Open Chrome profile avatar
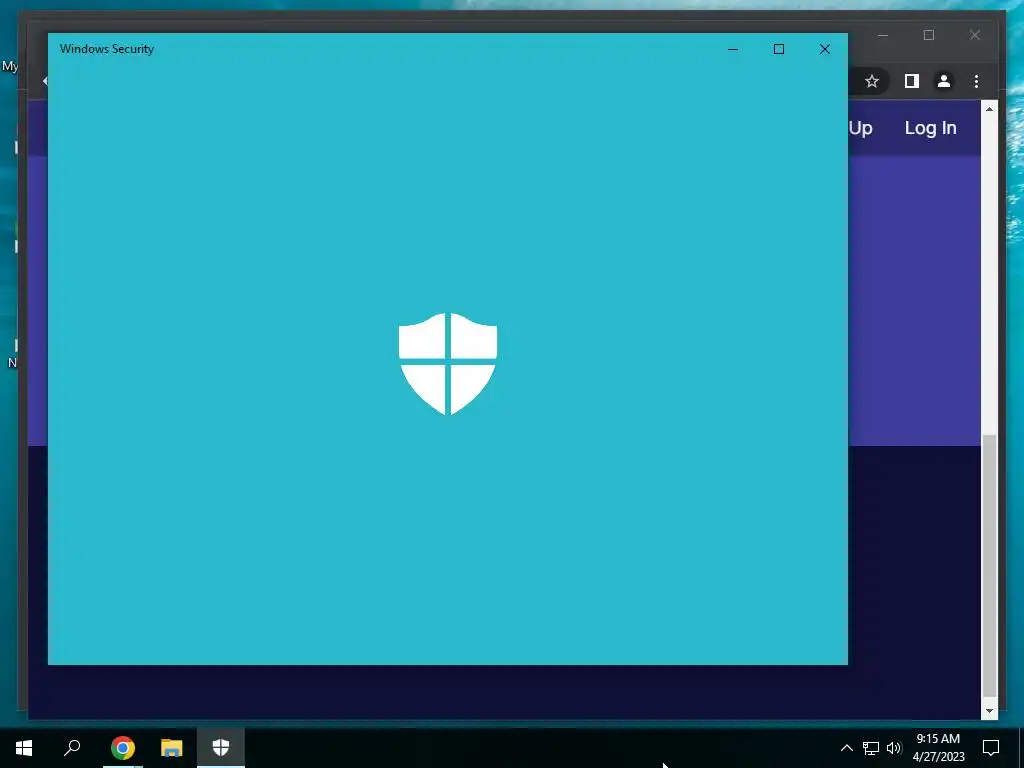 [x=944, y=81]
